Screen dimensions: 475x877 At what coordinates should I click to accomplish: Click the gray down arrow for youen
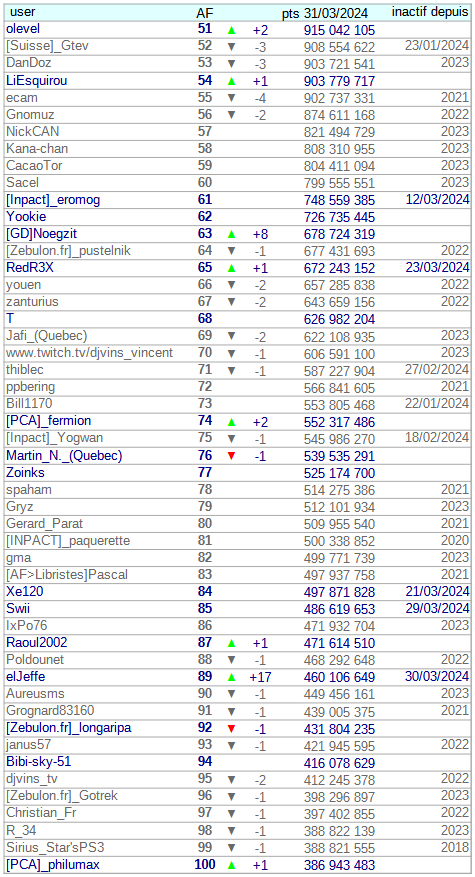click(x=232, y=285)
